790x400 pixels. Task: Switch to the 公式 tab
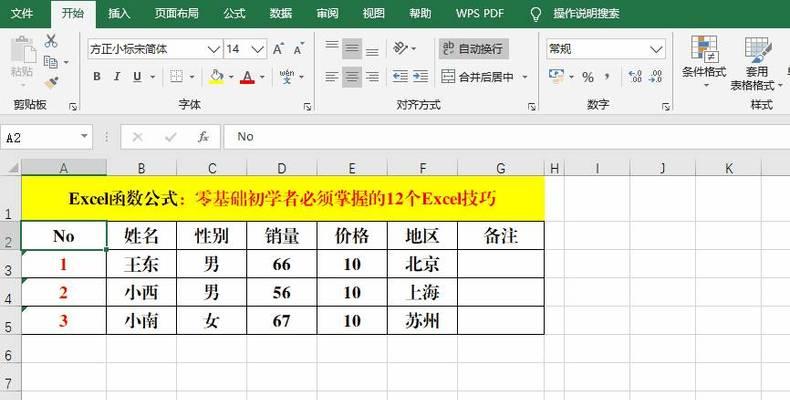(235, 13)
